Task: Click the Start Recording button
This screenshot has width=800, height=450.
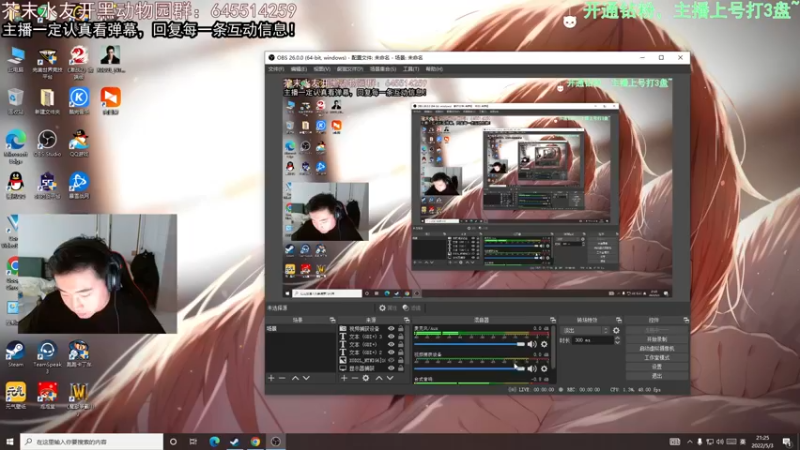Action: click(657, 339)
